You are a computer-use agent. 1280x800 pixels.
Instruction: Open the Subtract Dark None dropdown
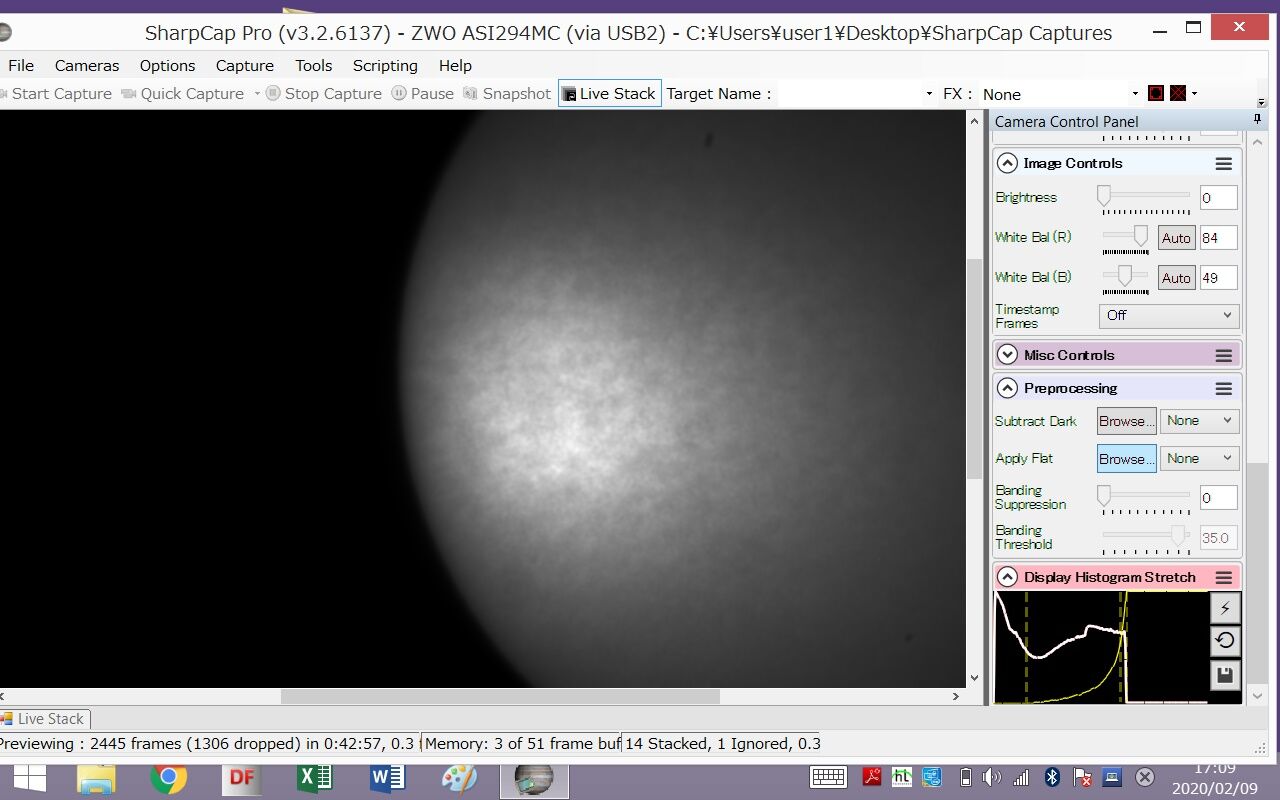click(1199, 421)
